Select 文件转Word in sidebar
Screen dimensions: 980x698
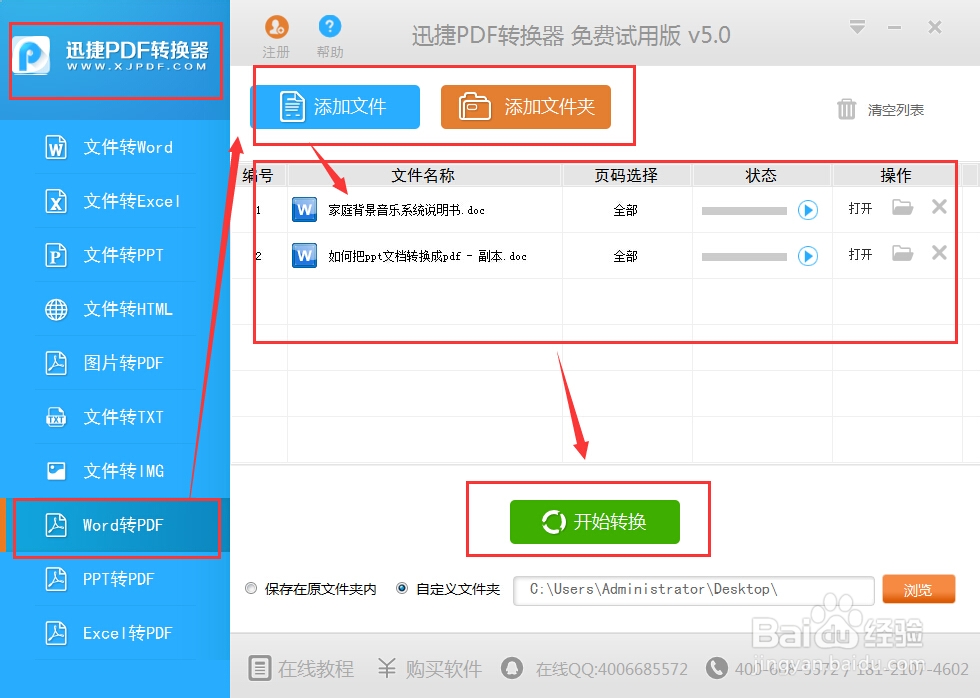coord(115,147)
